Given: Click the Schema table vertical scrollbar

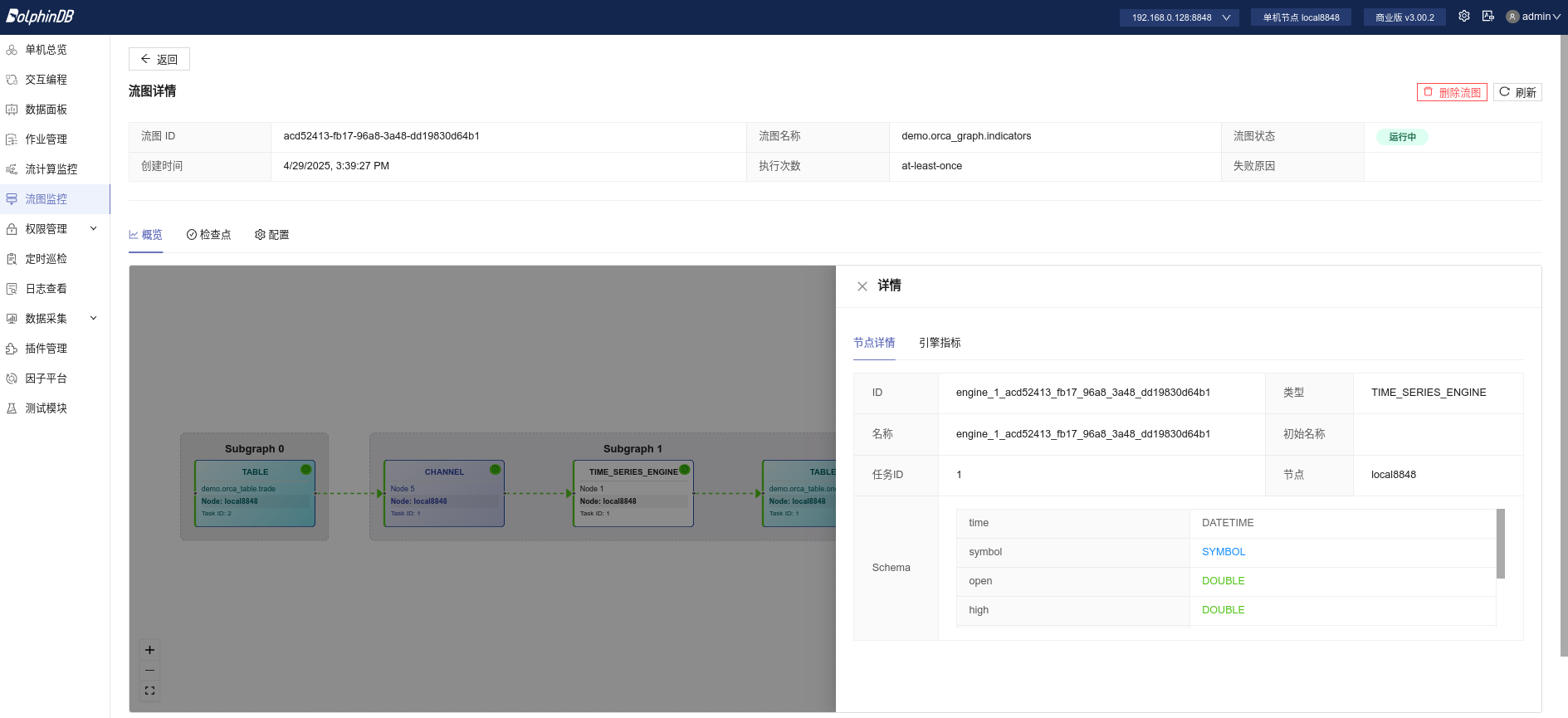Looking at the screenshot, I should (1500, 544).
